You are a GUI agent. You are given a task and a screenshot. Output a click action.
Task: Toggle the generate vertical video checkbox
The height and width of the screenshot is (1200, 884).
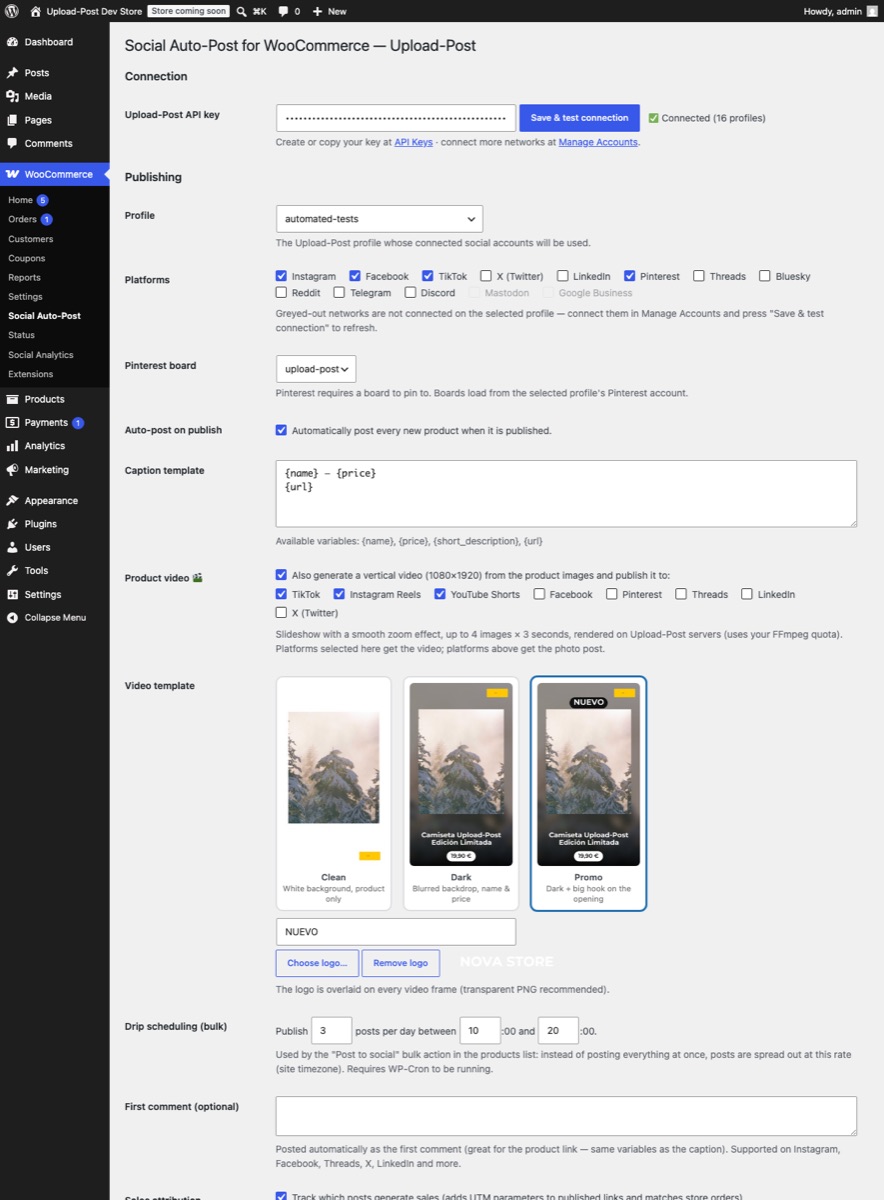point(282,575)
